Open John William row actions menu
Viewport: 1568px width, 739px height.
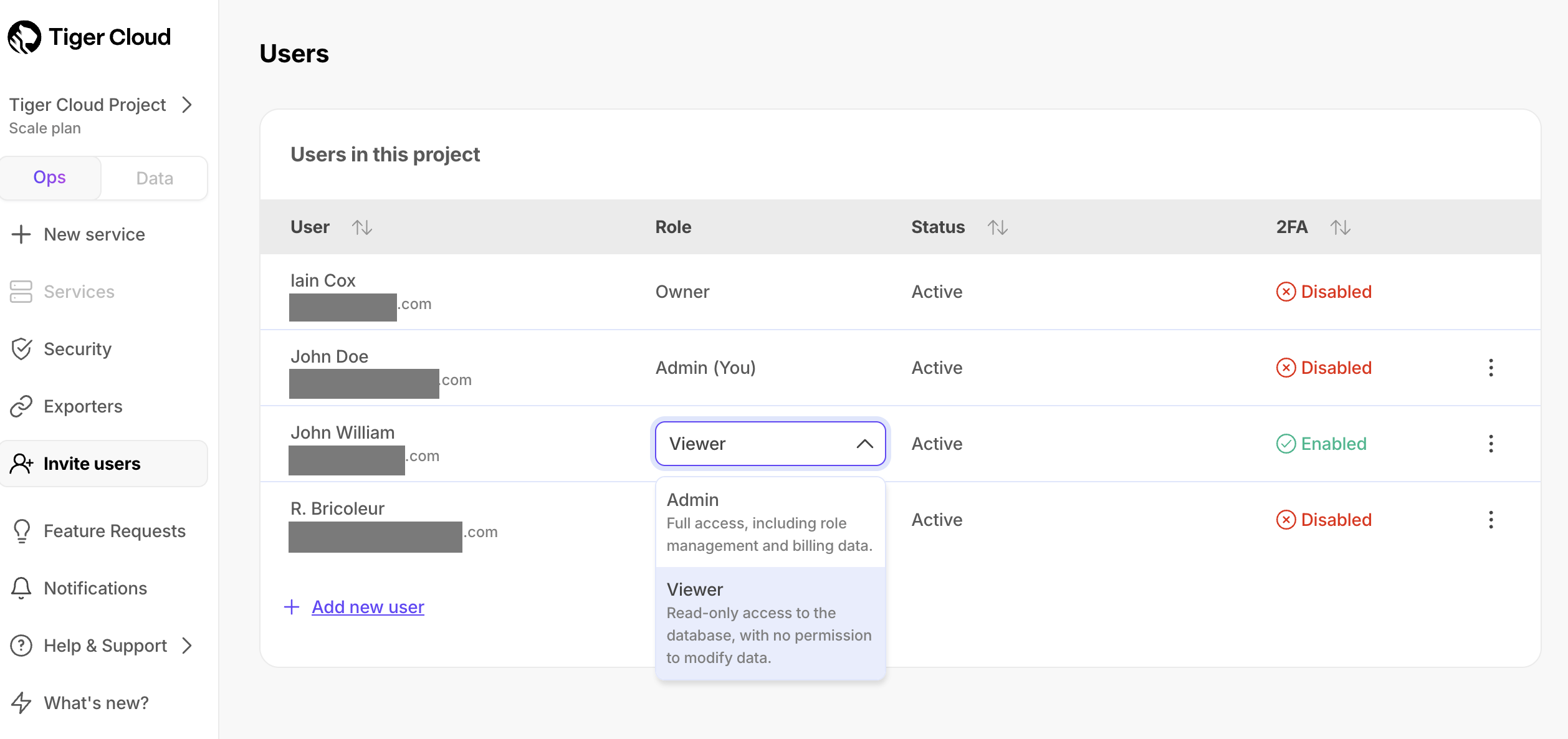(1491, 444)
